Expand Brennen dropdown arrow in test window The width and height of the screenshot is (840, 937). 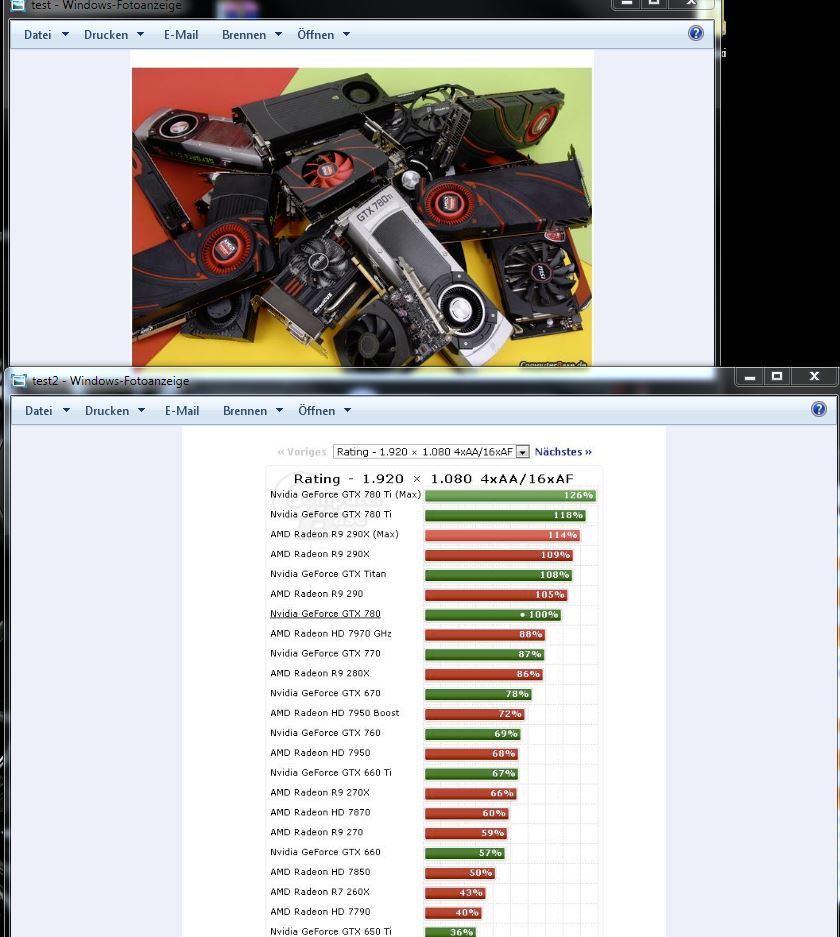click(x=278, y=35)
